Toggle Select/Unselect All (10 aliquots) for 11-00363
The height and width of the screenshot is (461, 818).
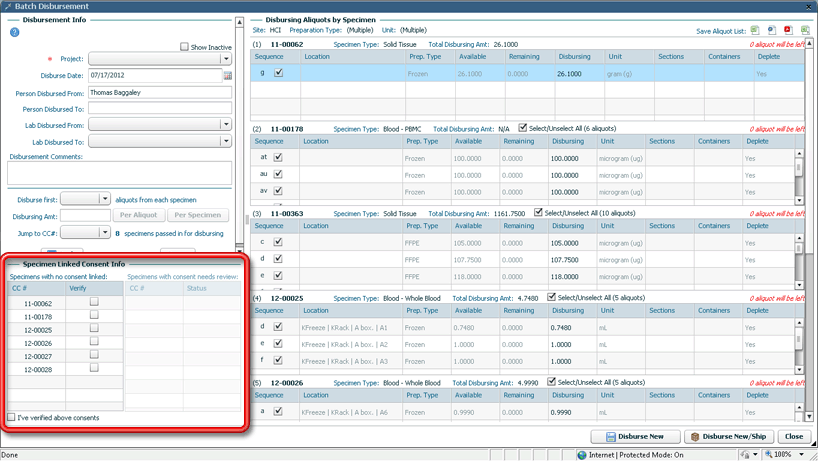[538, 212]
